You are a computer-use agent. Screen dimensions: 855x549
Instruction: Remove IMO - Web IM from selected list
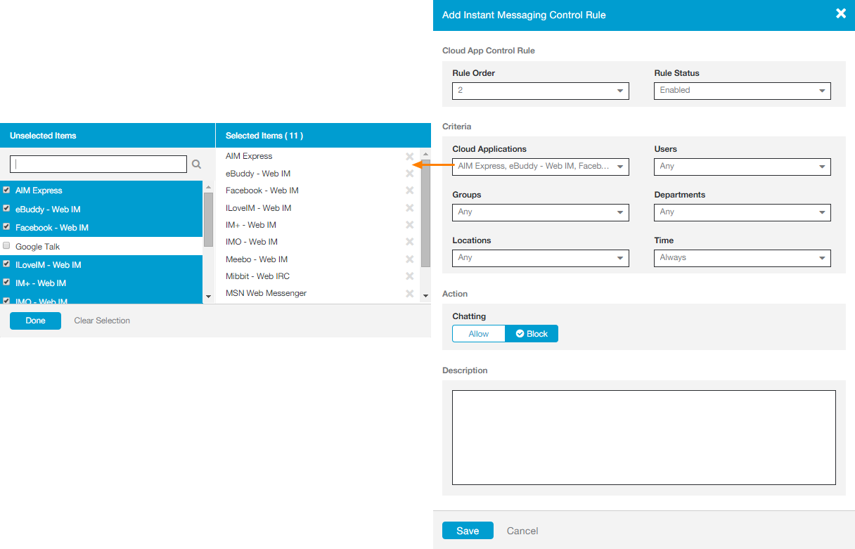pos(409,242)
